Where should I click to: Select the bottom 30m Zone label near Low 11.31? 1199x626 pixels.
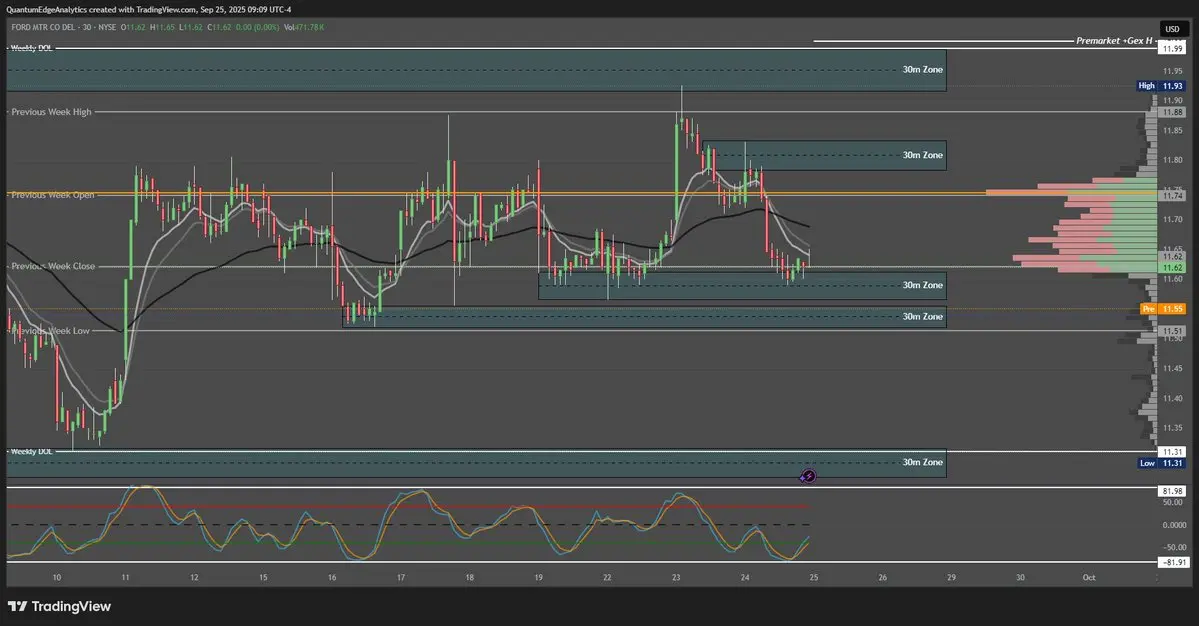click(922, 462)
